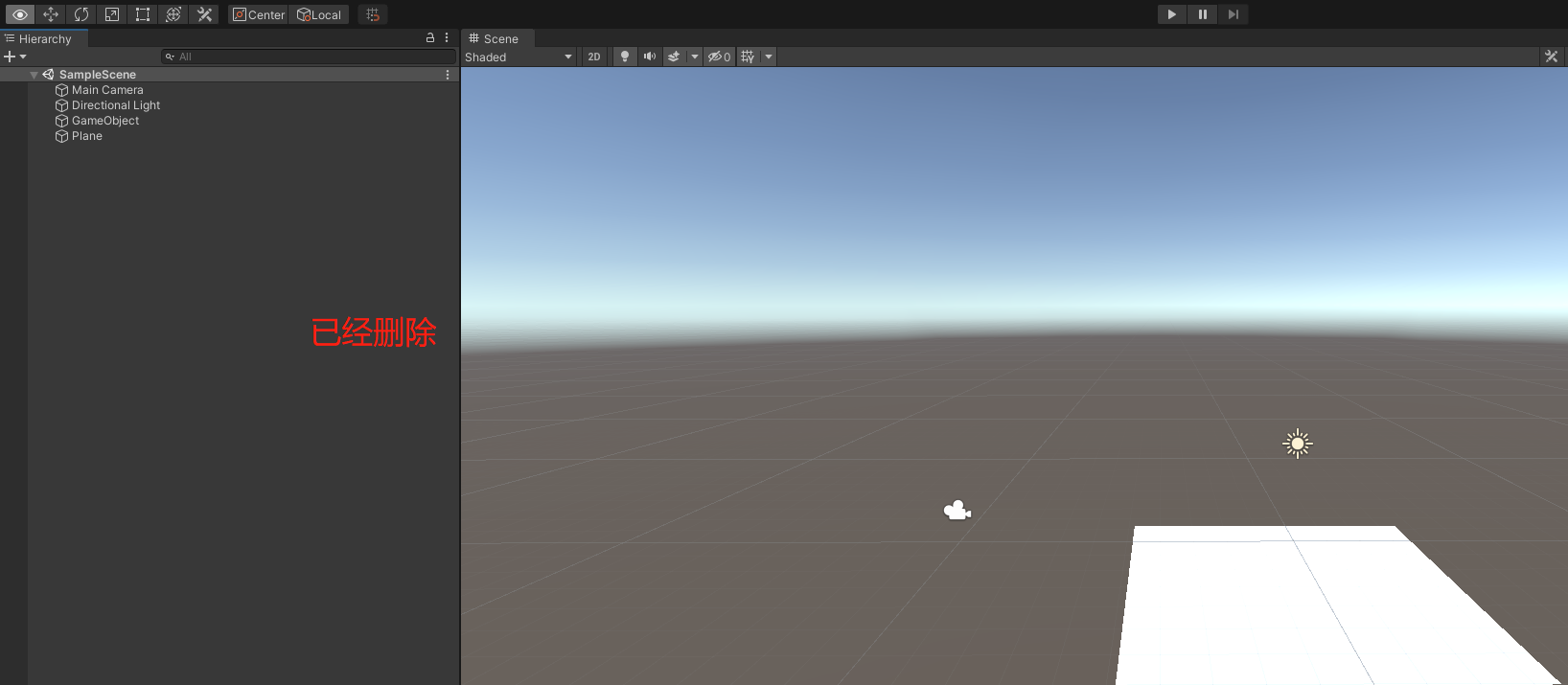Image resolution: width=1568 pixels, height=685 pixels.
Task: Toggle scene audio speaker icon
Action: coord(650,57)
